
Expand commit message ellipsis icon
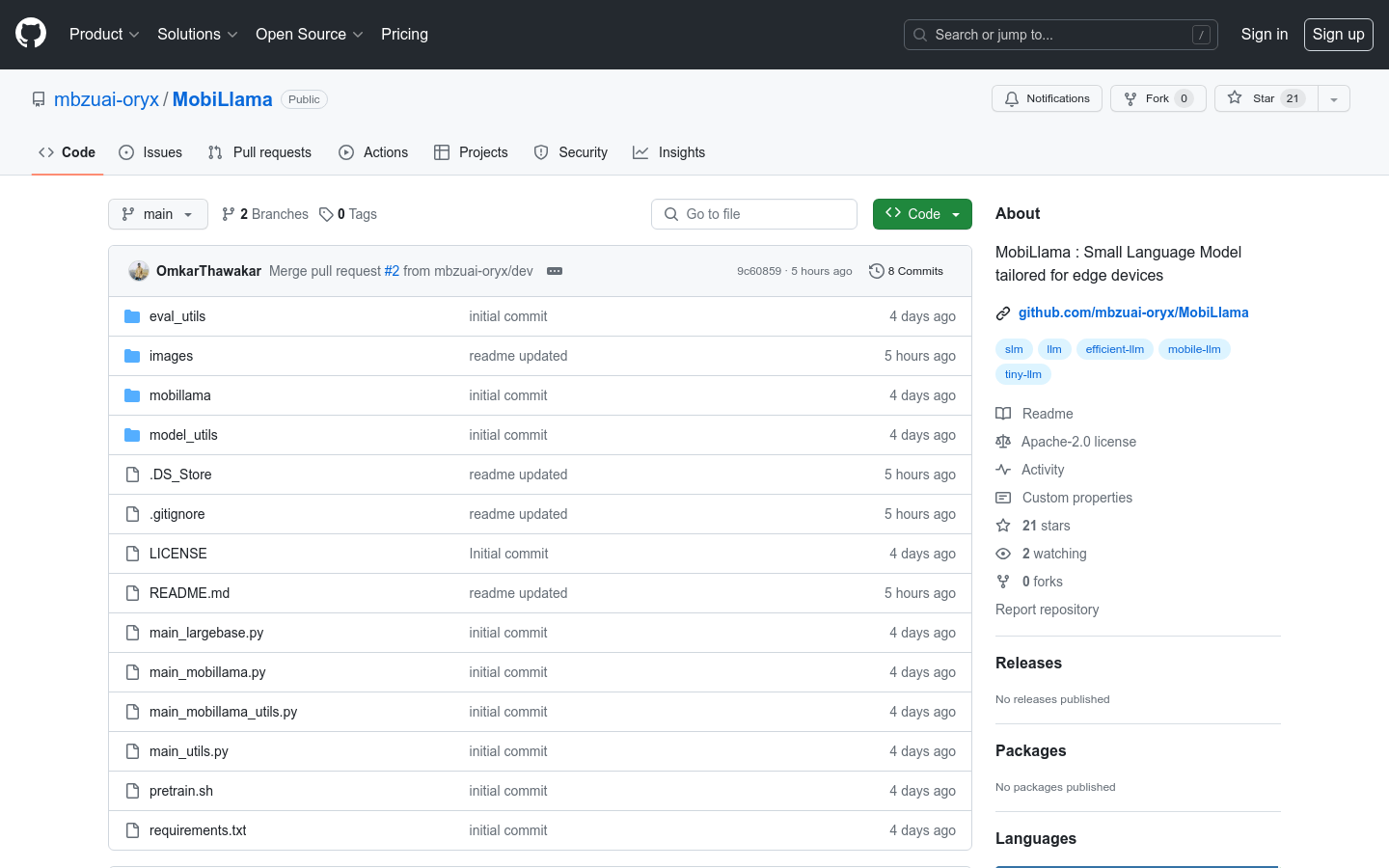pyautogui.click(x=555, y=271)
